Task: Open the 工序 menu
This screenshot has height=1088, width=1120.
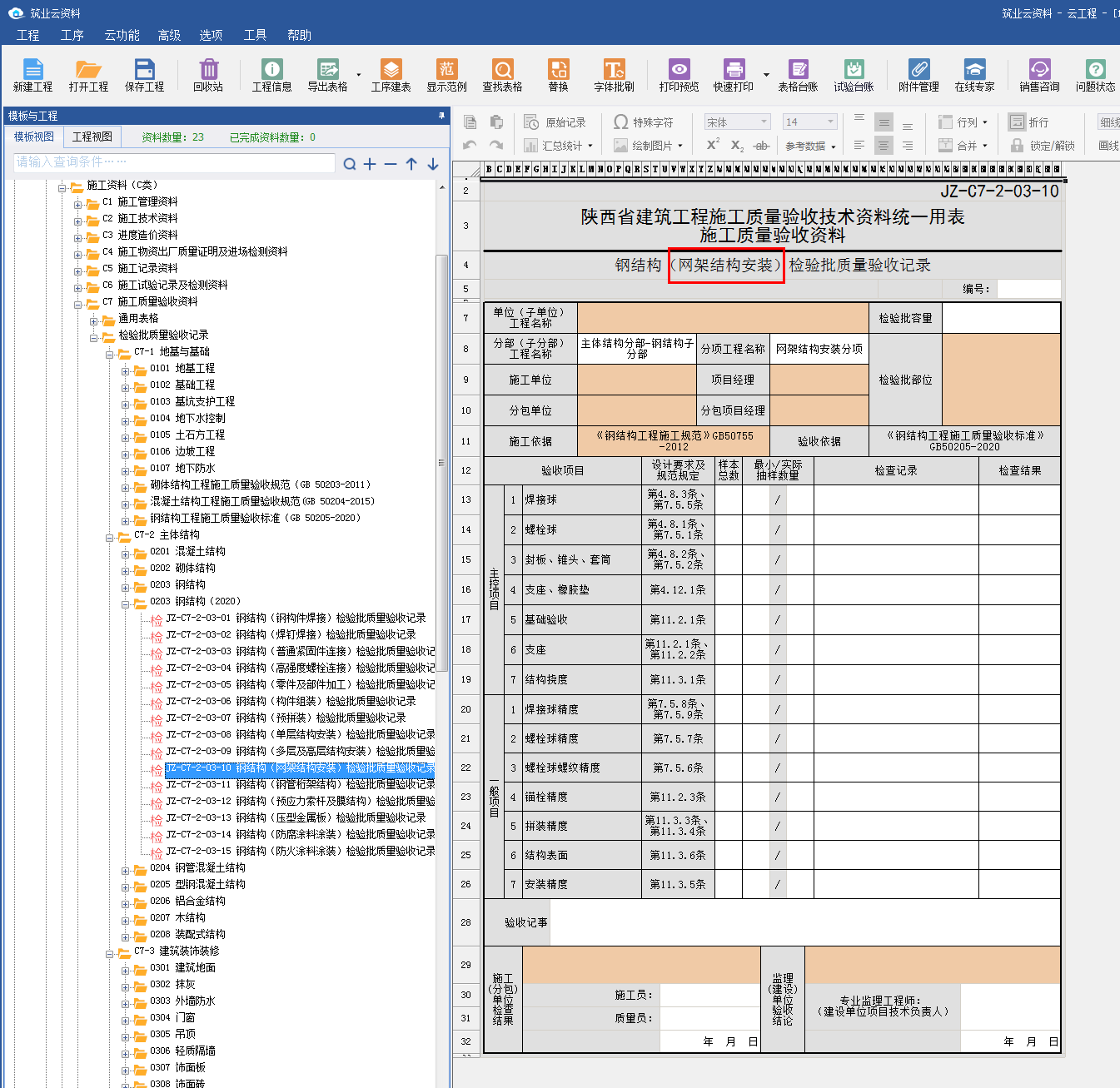Action: pos(72,35)
